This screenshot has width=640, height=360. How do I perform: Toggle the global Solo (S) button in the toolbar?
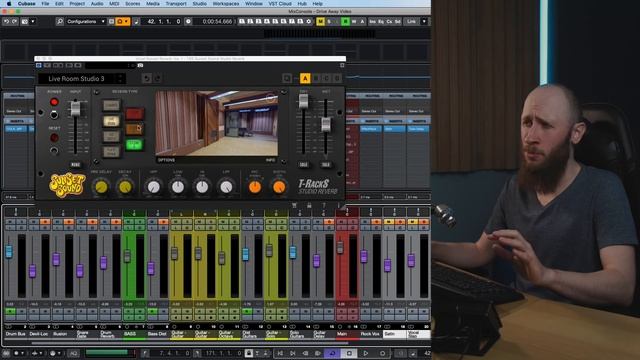click(329, 21)
